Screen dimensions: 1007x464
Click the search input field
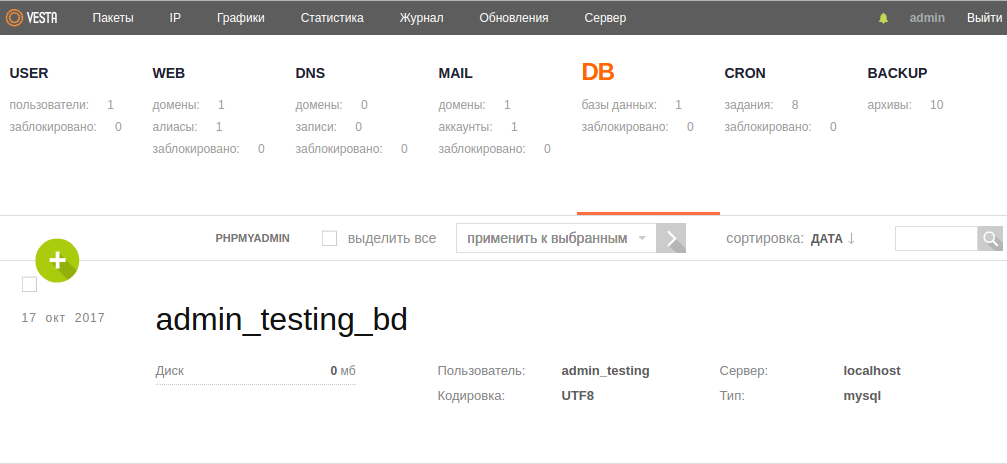(935, 238)
